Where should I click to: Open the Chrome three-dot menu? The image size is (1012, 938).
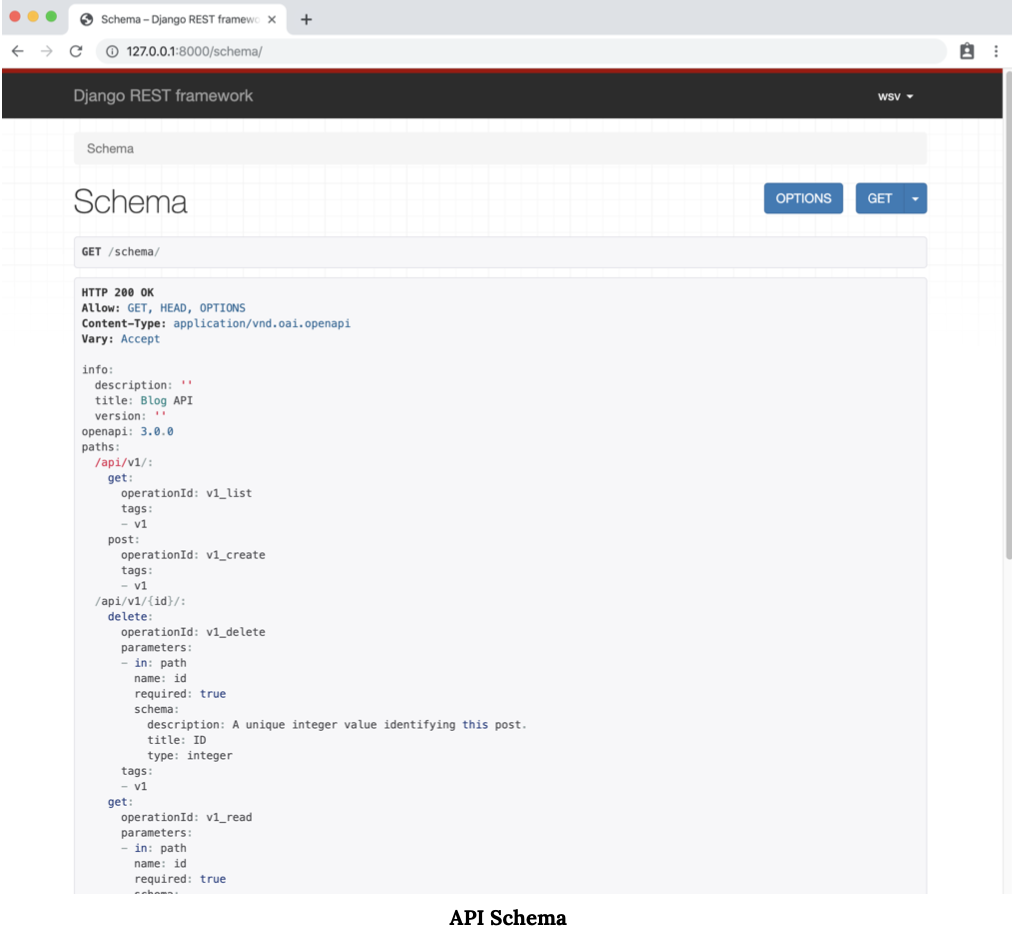coord(996,51)
